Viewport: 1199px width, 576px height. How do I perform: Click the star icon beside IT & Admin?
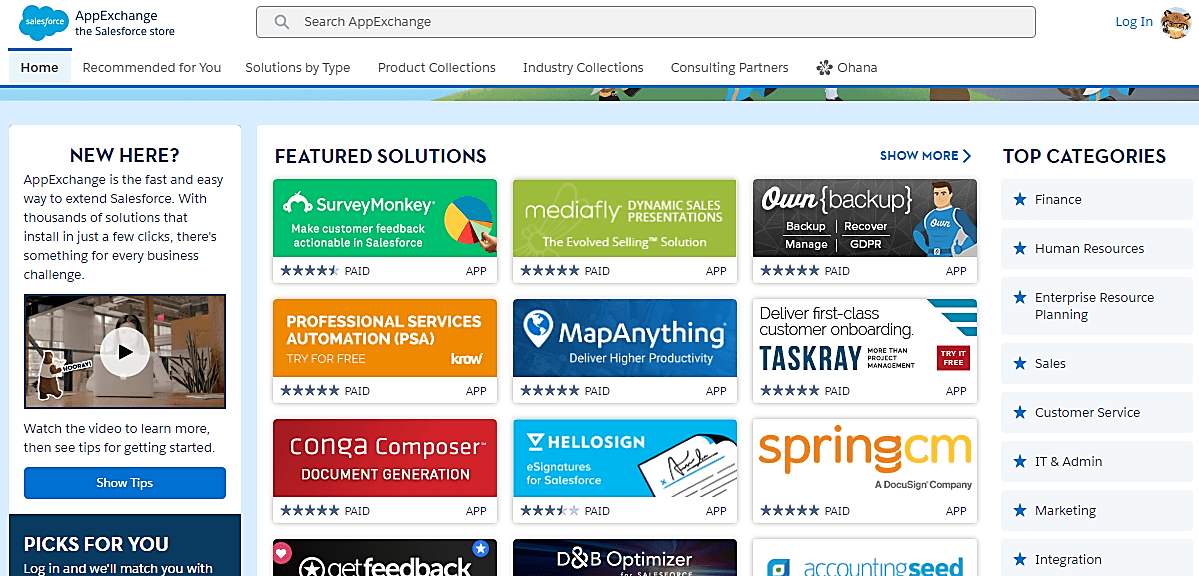1019,461
